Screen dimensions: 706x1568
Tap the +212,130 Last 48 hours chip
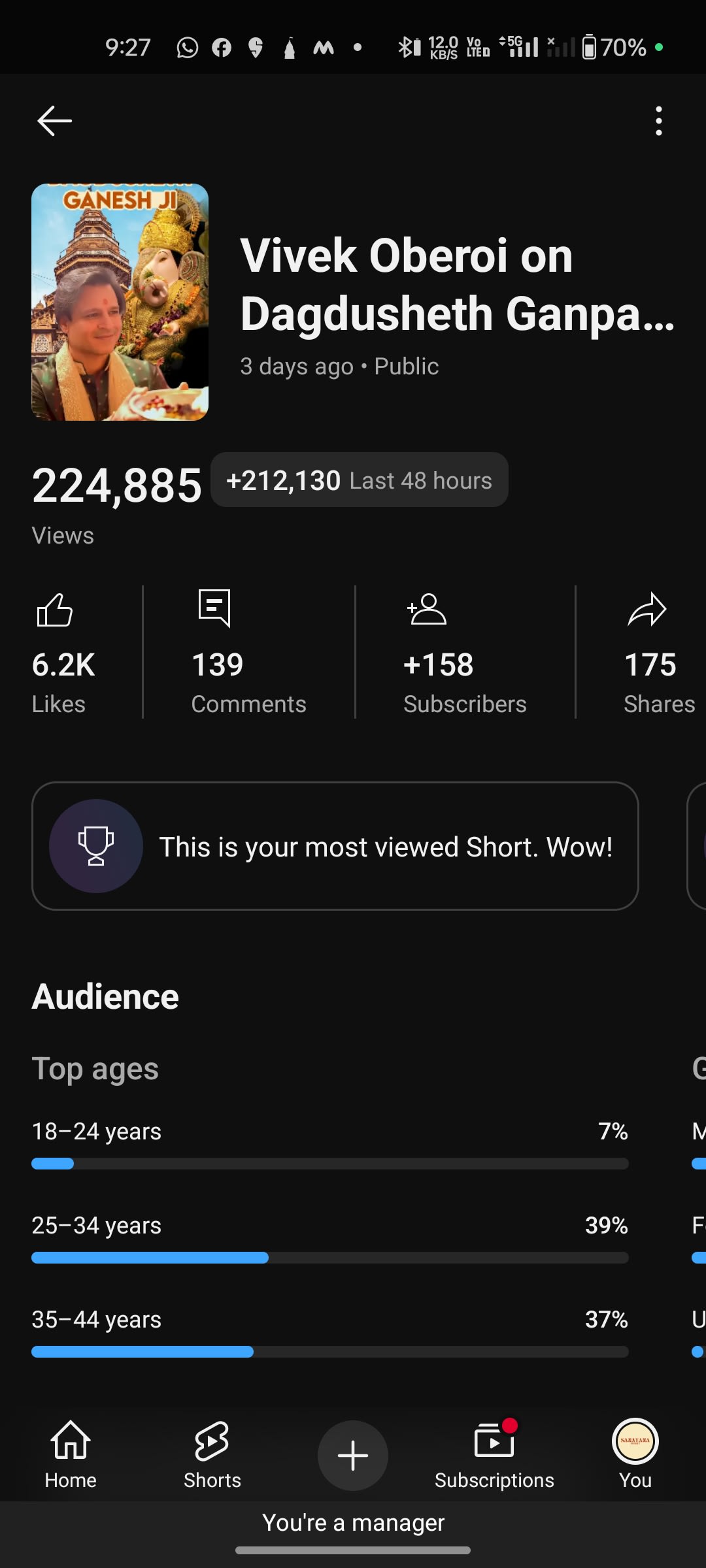coord(359,480)
